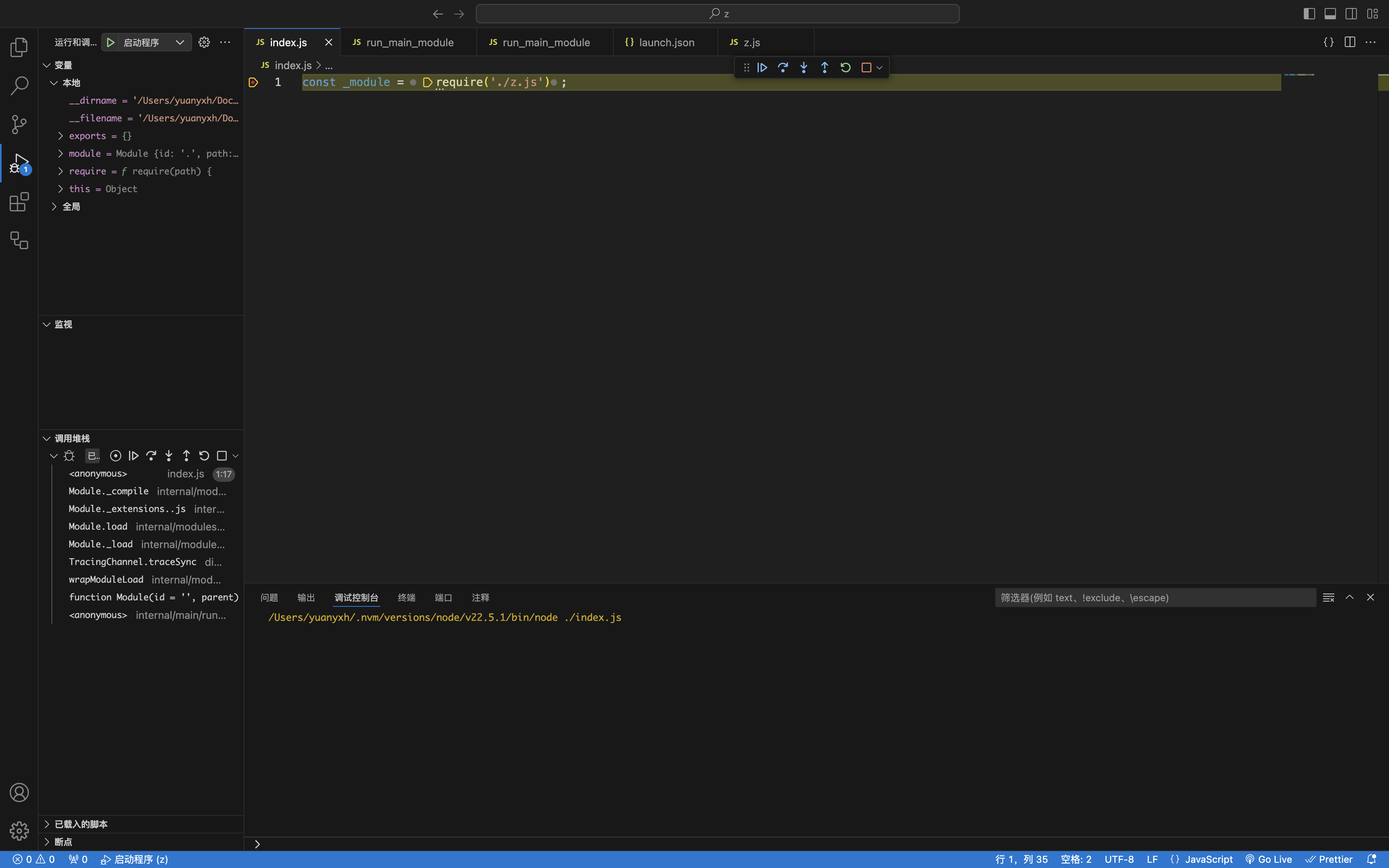Restart icon in call stack toolbar
Screen dimensions: 1389x868
(x=204, y=456)
